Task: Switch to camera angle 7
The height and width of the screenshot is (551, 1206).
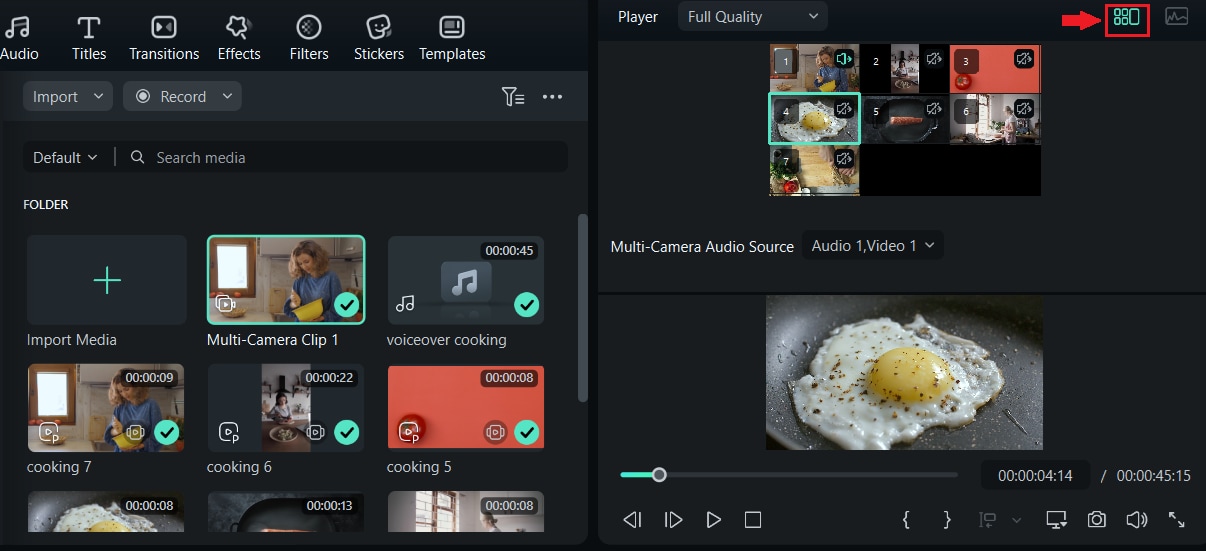Action: click(x=814, y=170)
